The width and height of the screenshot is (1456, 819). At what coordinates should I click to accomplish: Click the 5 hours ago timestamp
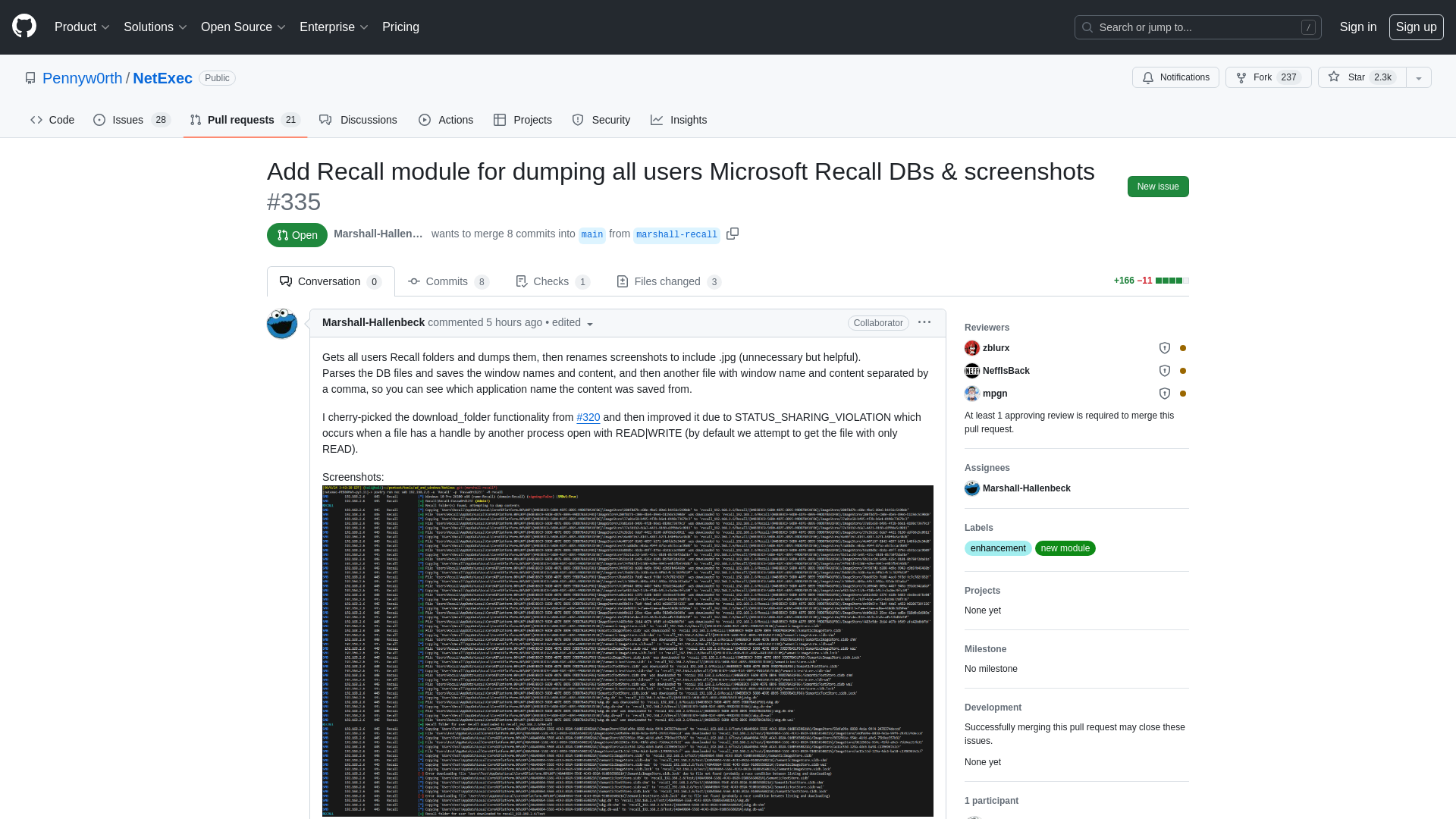coord(514,322)
